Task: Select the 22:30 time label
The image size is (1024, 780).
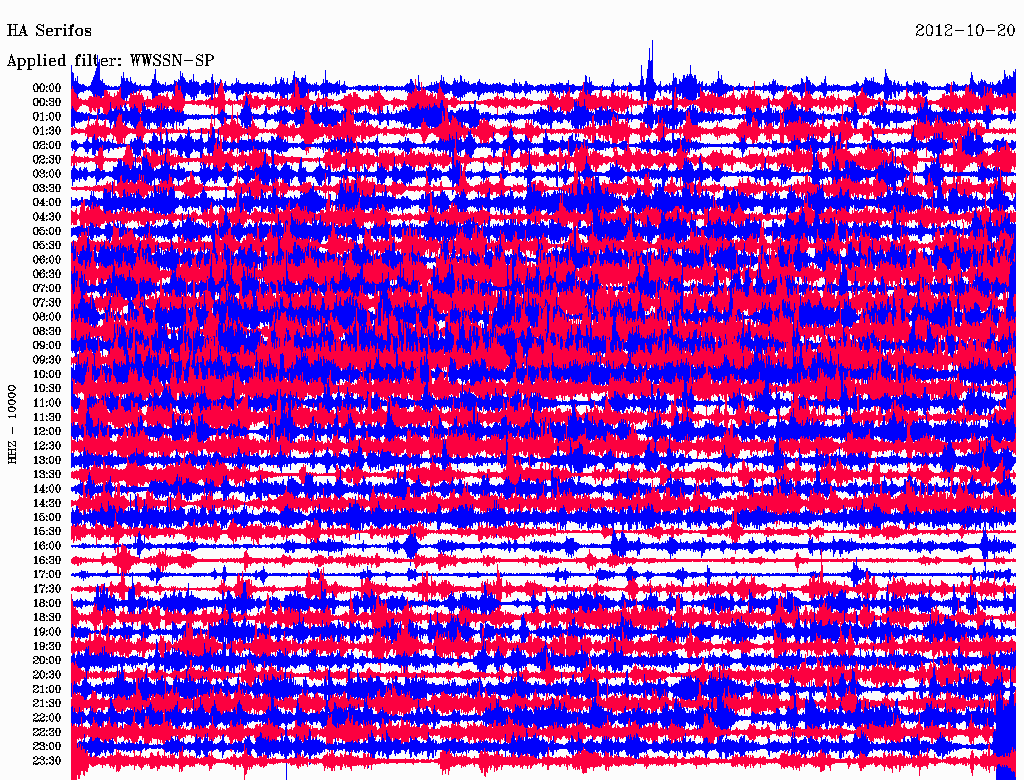Action: coord(47,732)
